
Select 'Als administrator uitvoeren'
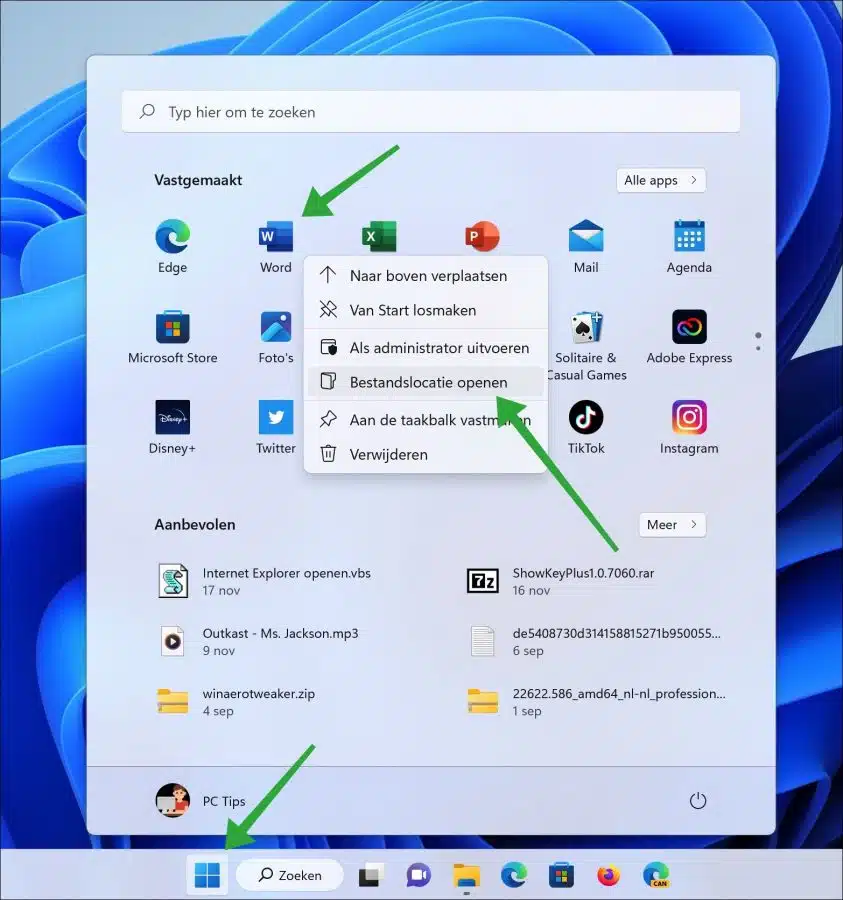[425, 348]
